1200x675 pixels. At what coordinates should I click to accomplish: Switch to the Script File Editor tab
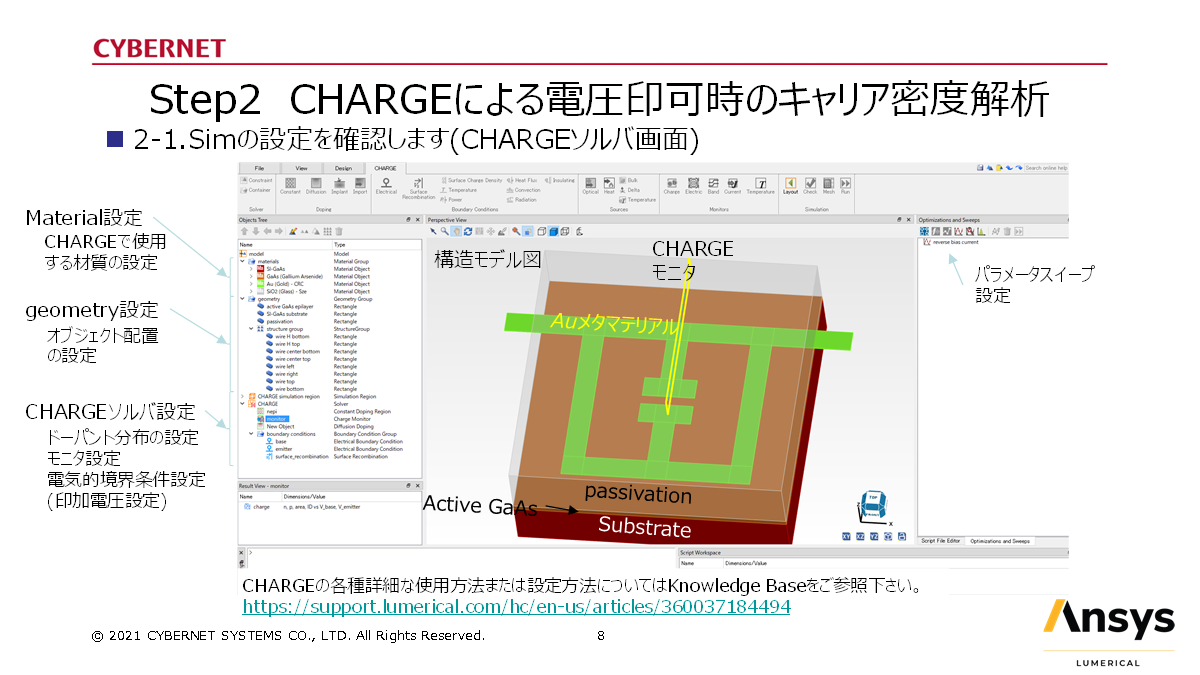pos(941,541)
